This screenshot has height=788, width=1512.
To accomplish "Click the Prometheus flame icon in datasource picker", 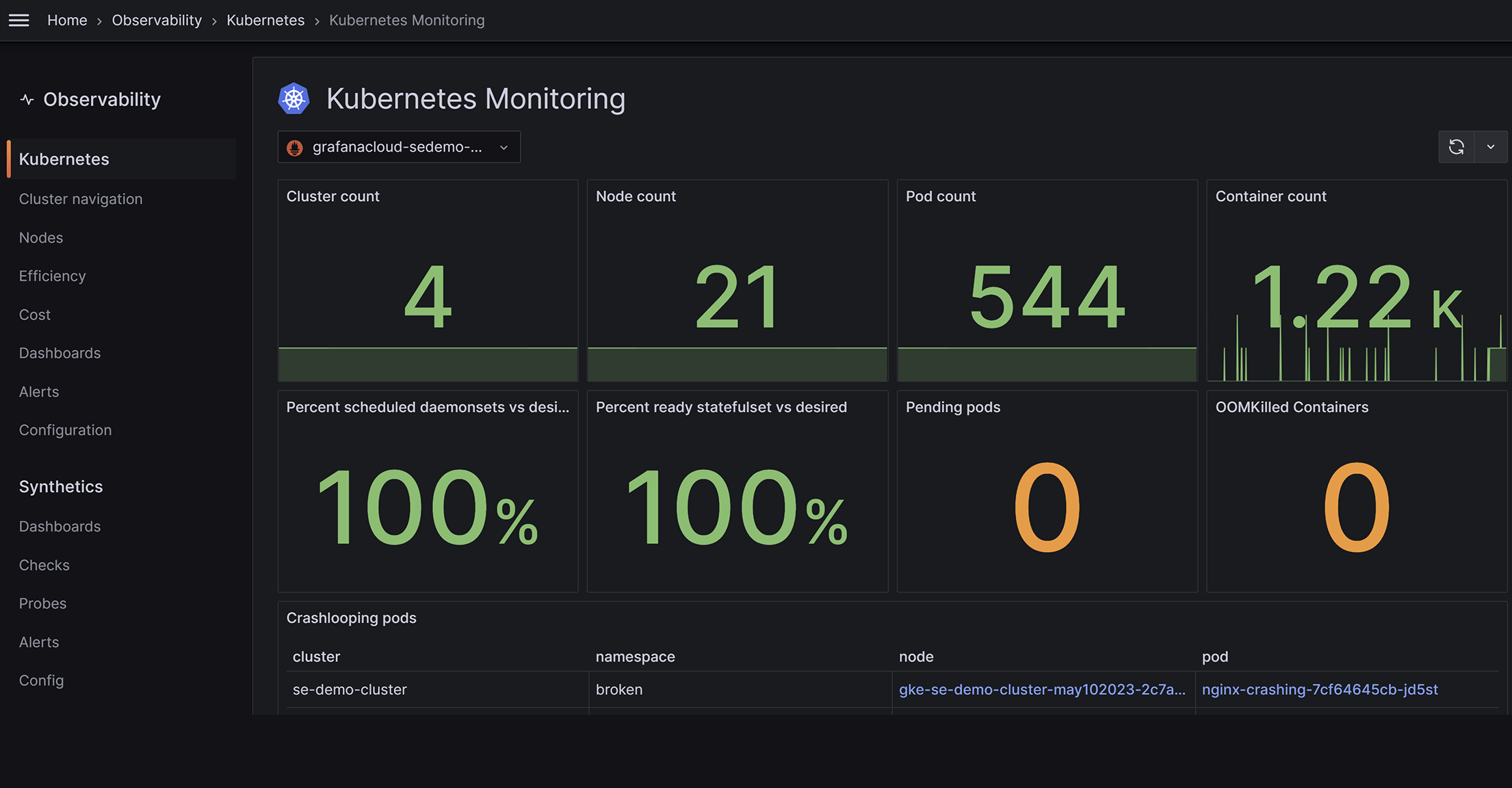I will coord(294,146).
